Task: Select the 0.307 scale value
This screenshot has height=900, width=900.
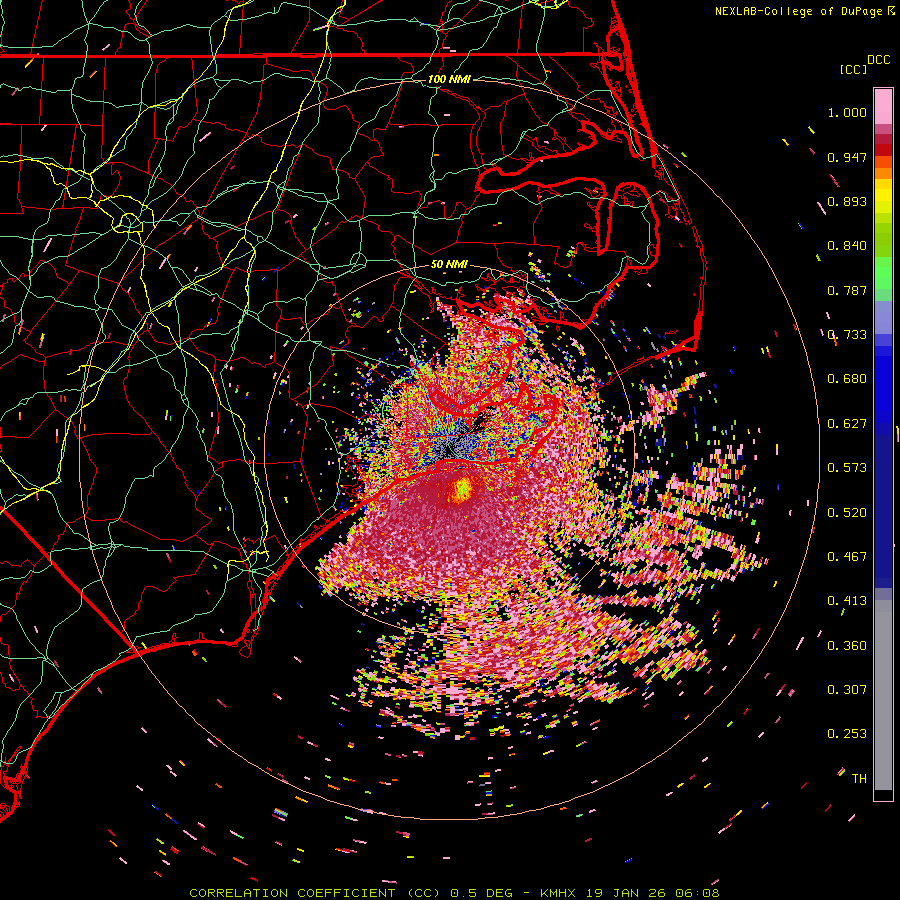Action: [x=847, y=690]
